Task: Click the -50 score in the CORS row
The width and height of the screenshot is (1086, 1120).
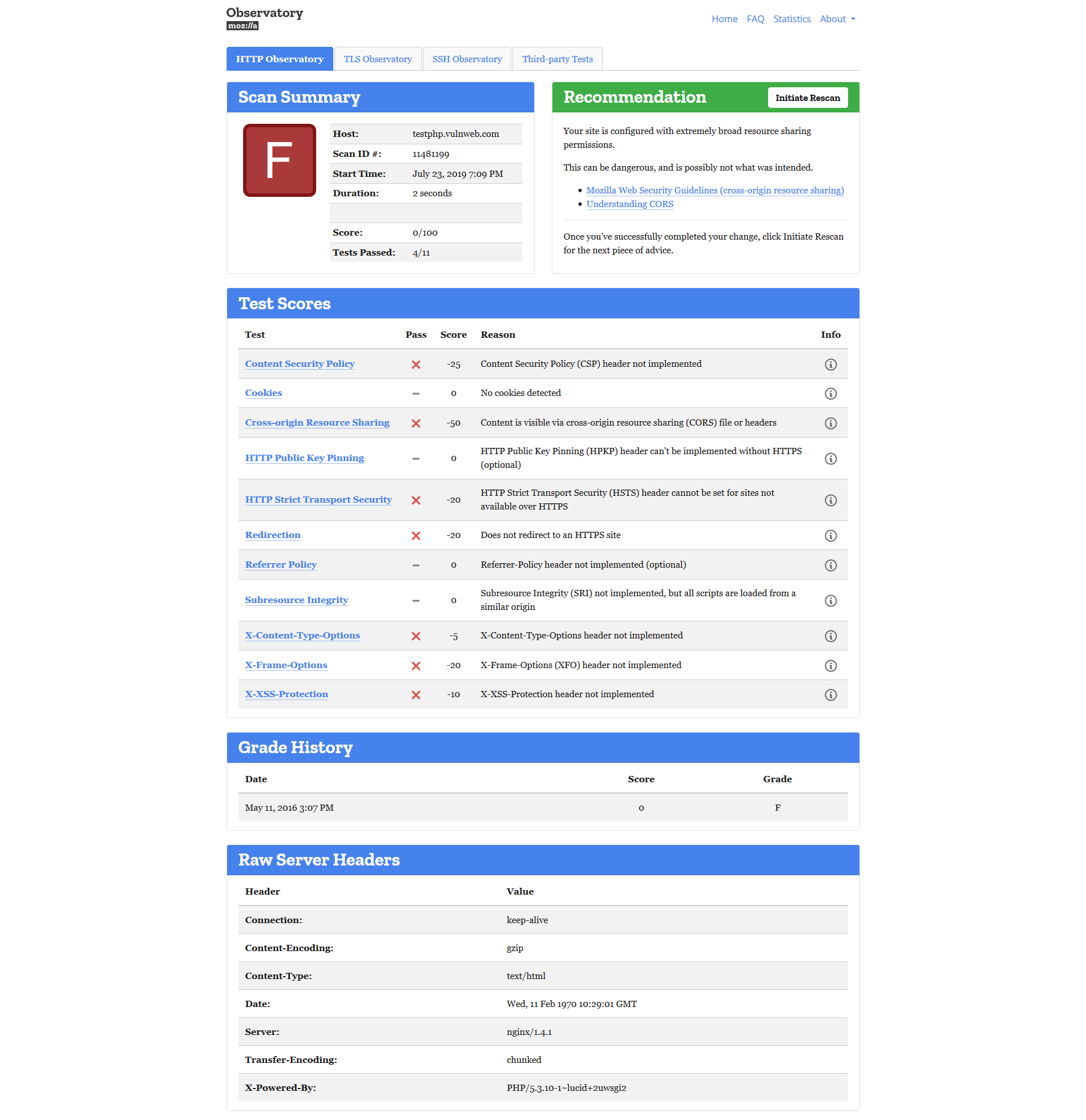Action: [453, 423]
